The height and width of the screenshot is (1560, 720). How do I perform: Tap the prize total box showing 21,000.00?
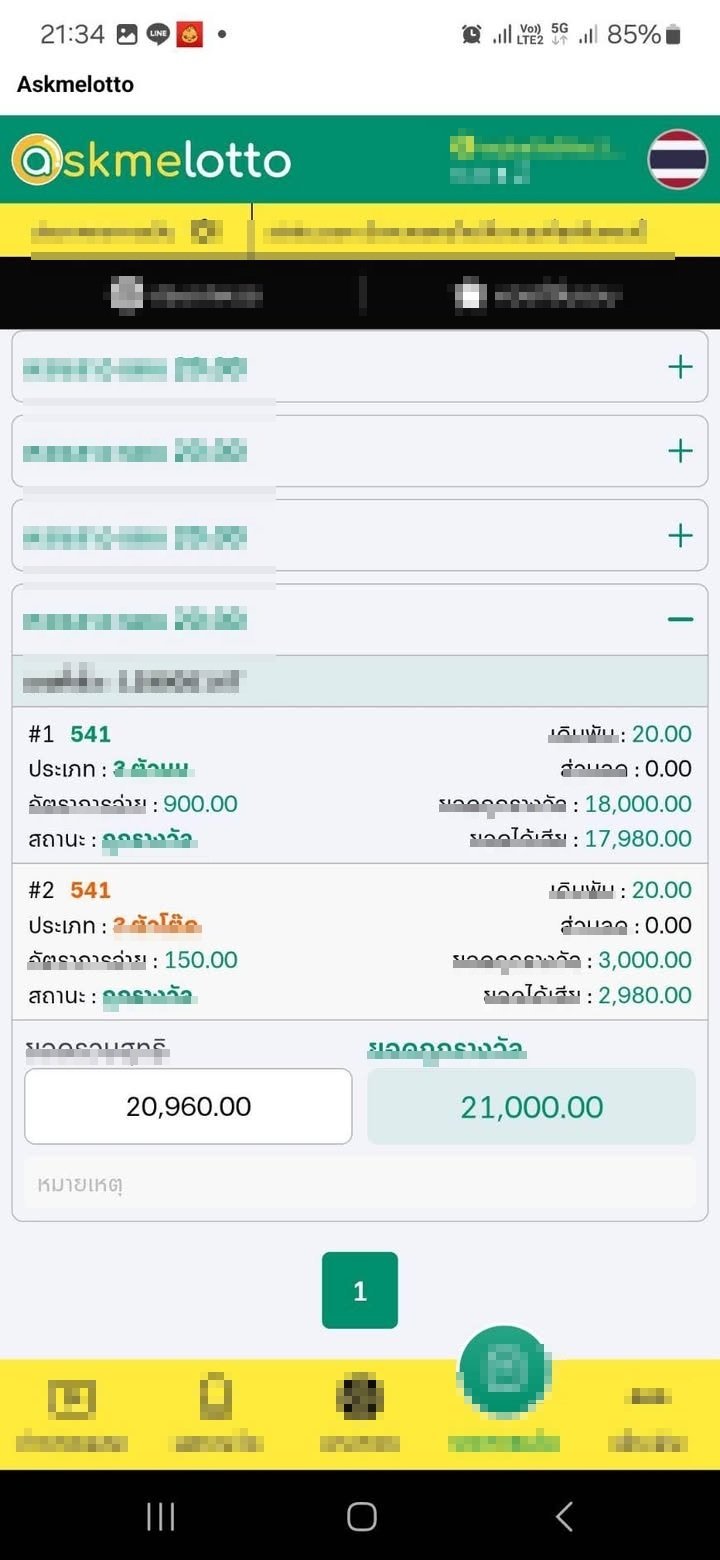tap(531, 1107)
